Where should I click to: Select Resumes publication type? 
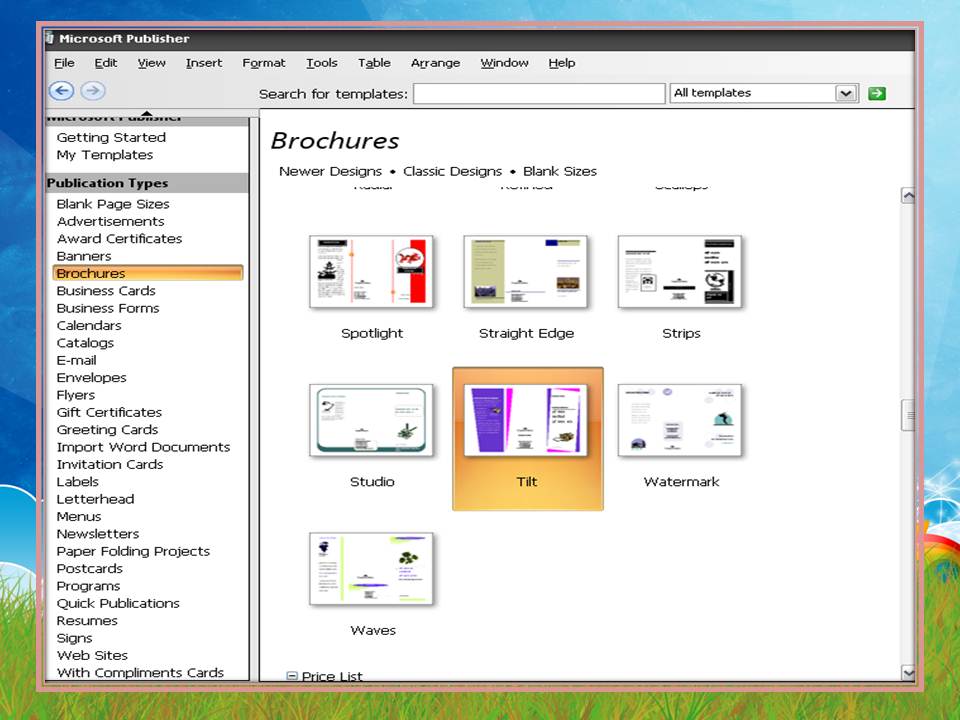click(x=87, y=621)
